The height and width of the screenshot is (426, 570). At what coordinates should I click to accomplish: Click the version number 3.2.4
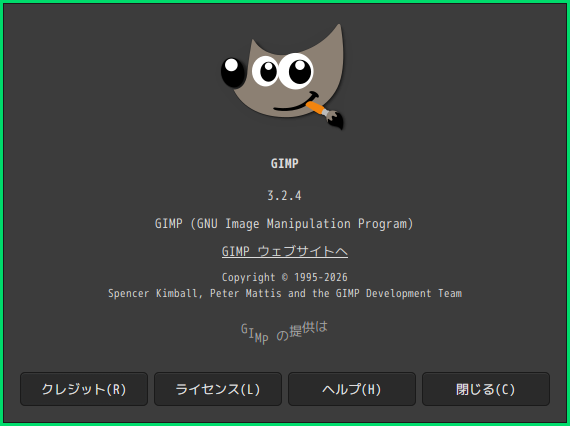pyautogui.click(x=284, y=196)
